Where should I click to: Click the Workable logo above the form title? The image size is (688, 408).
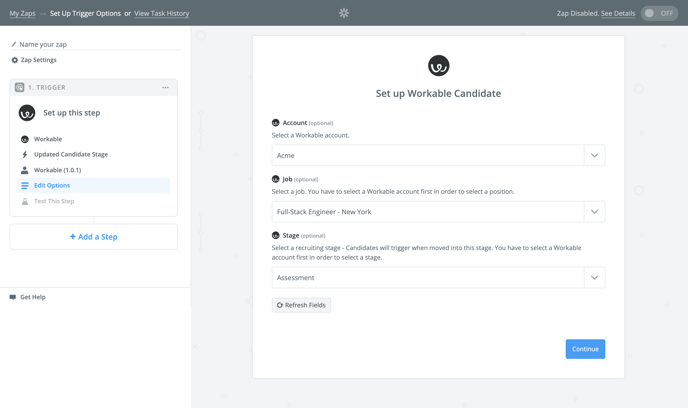tap(438, 66)
